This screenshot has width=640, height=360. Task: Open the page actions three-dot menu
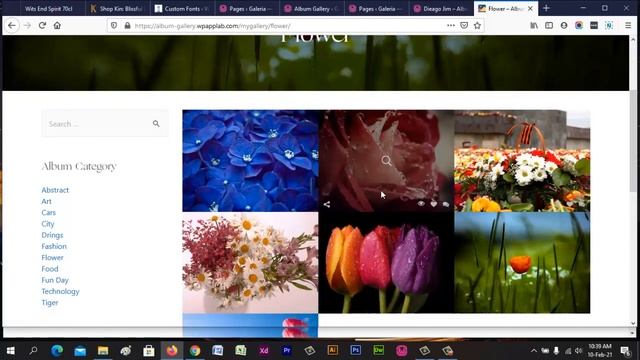tap(451, 25)
